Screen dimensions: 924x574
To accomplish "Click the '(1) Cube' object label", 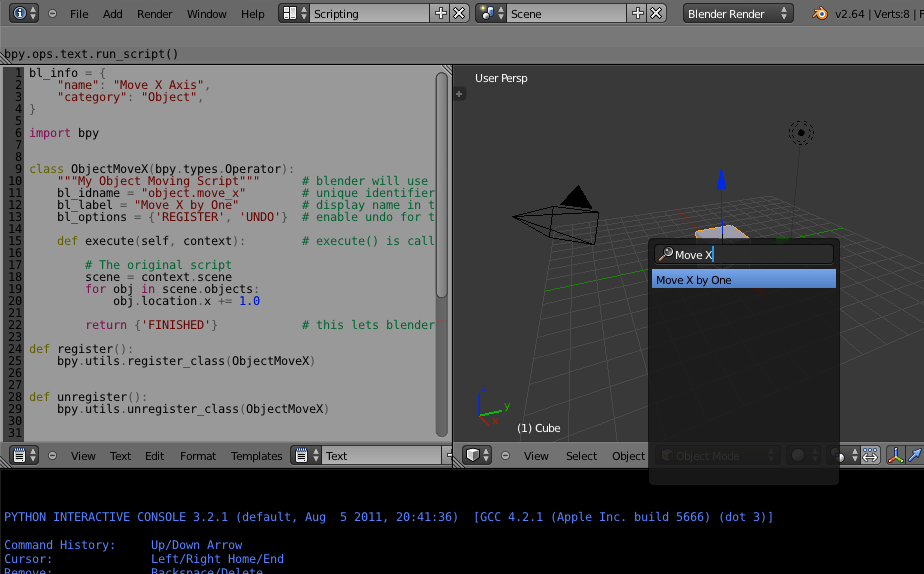I will [x=539, y=428].
